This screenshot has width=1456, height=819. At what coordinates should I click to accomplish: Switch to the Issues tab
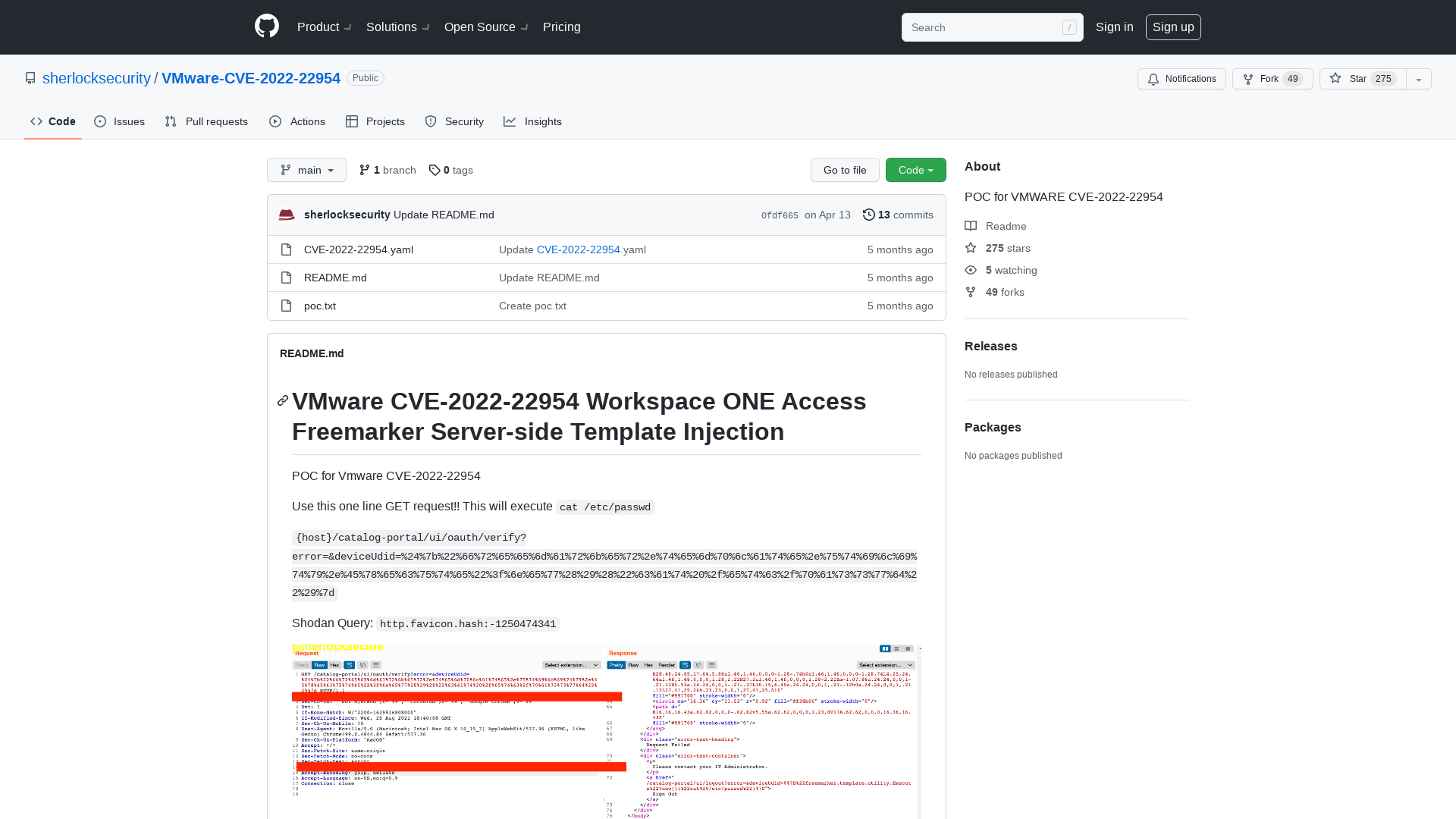tap(120, 121)
